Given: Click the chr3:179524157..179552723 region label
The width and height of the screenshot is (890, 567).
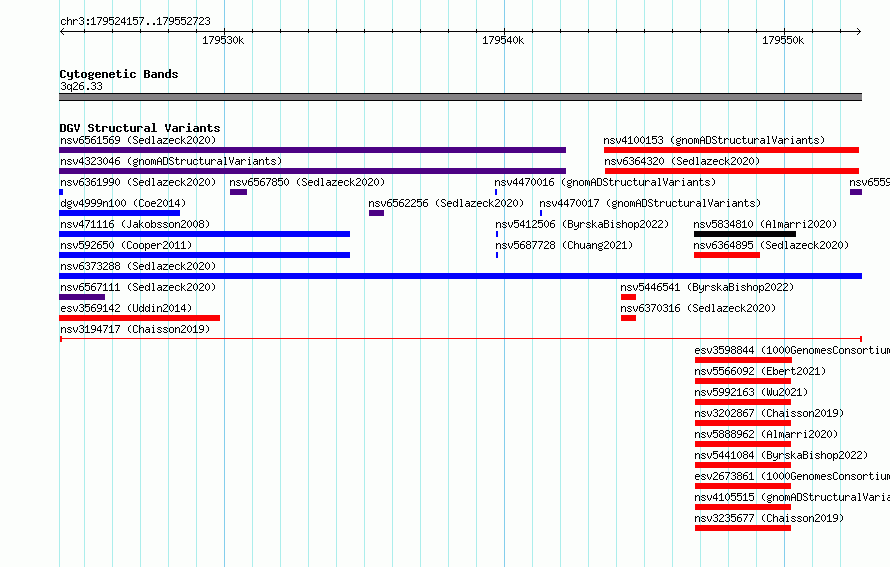Looking at the screenshot, I should [135, 21].
